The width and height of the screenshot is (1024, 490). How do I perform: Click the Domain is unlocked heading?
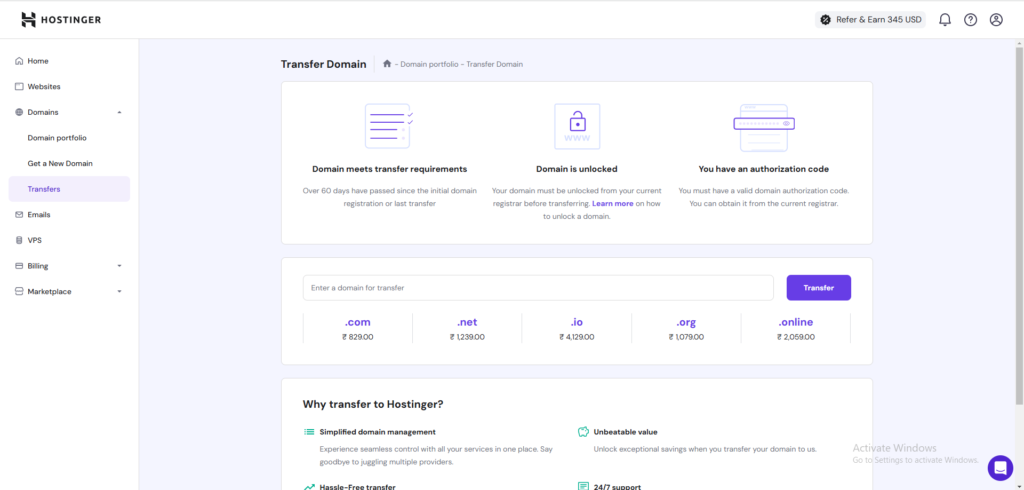(577, 169)
